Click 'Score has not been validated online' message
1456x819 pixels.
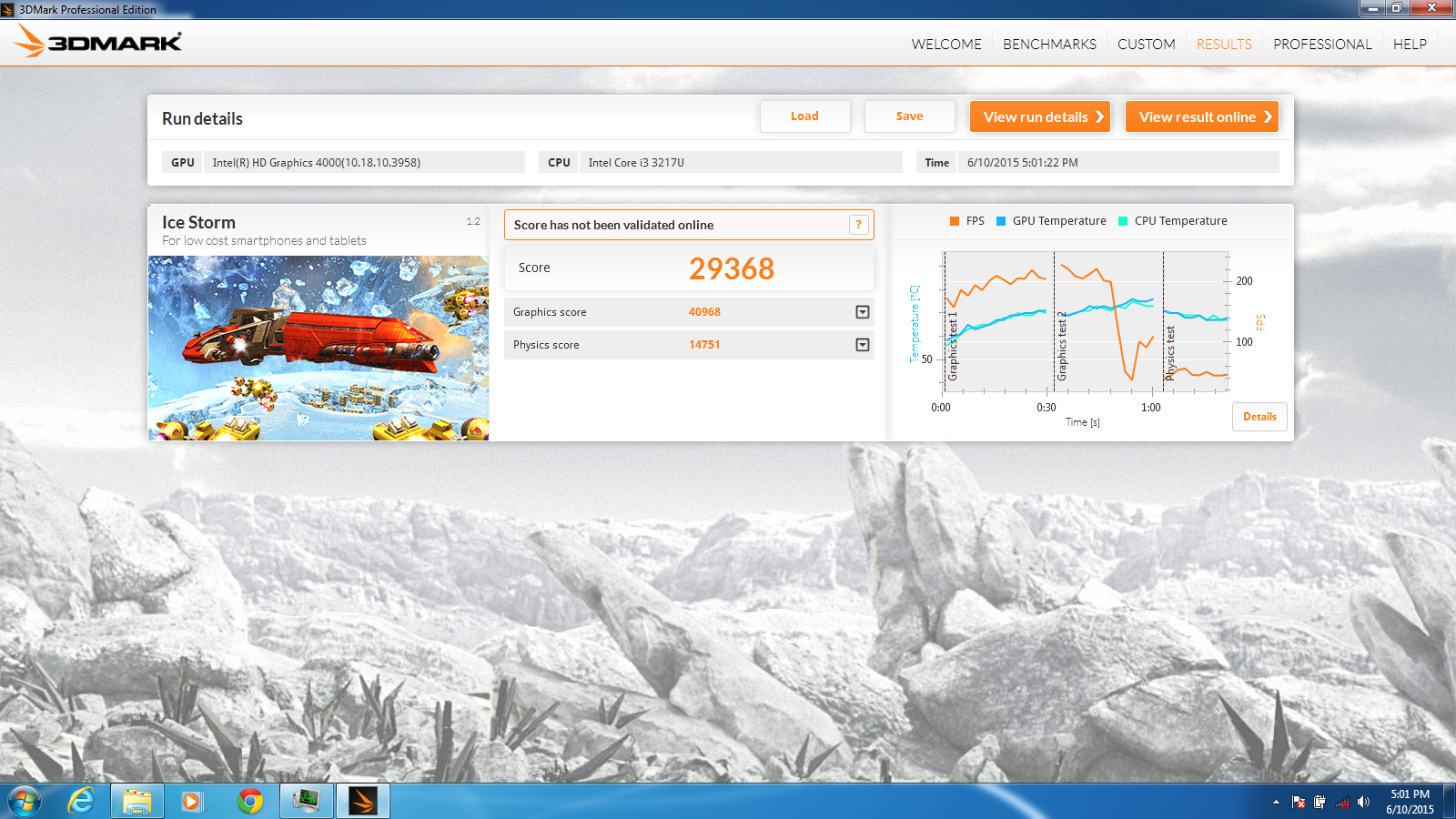click(x=613, y=225)
